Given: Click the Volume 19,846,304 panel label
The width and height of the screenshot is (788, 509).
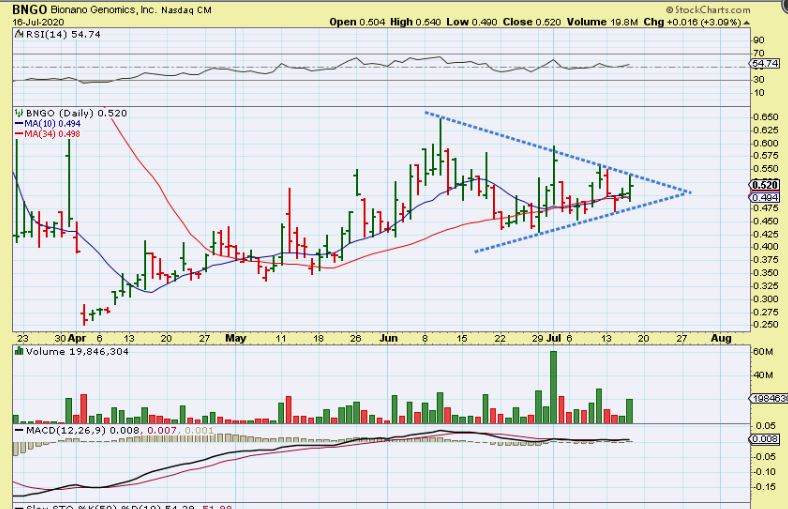Looking at the screenshot, I should click(77, 352).
